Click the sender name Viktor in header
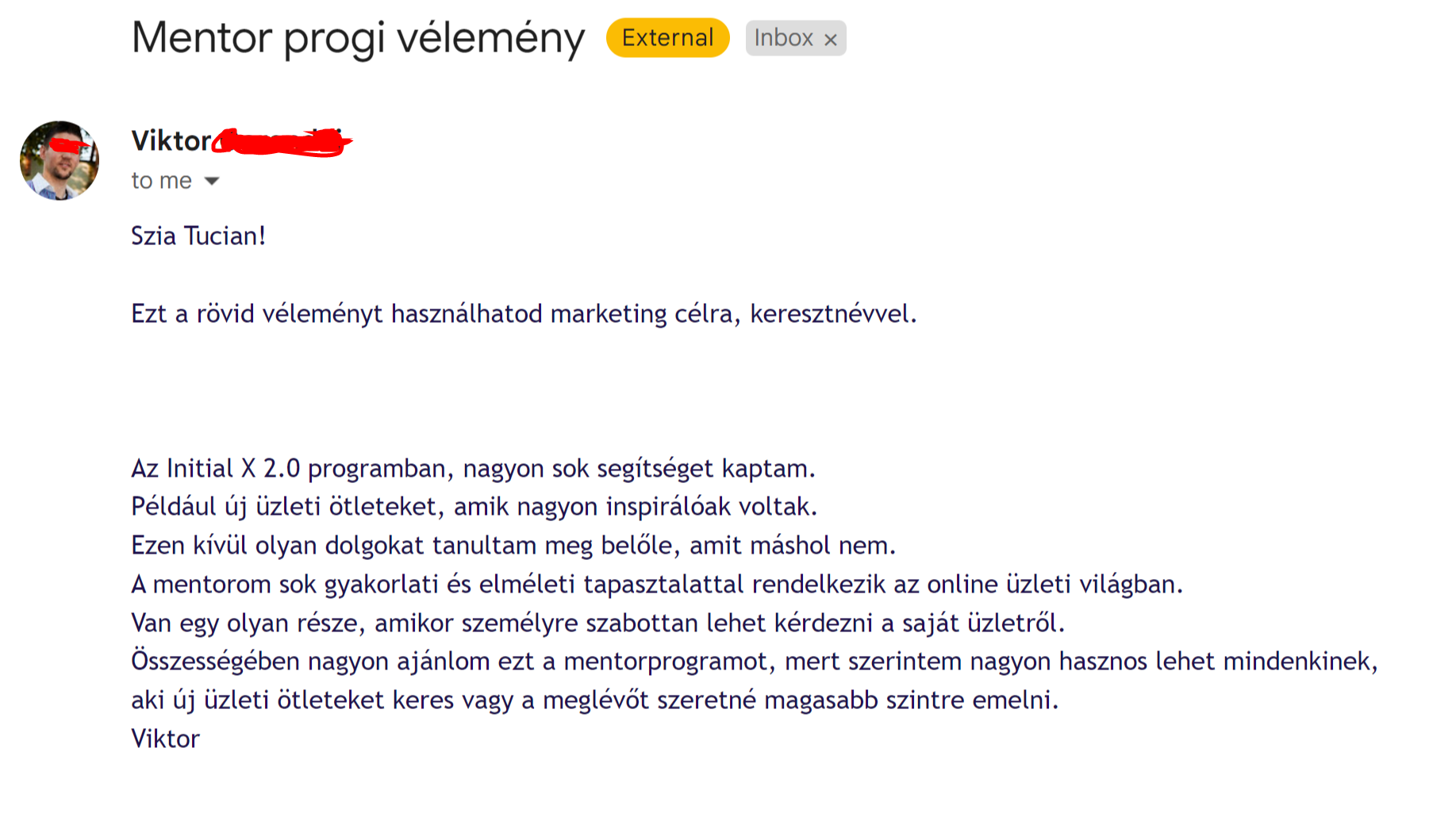 click(171, 141)
